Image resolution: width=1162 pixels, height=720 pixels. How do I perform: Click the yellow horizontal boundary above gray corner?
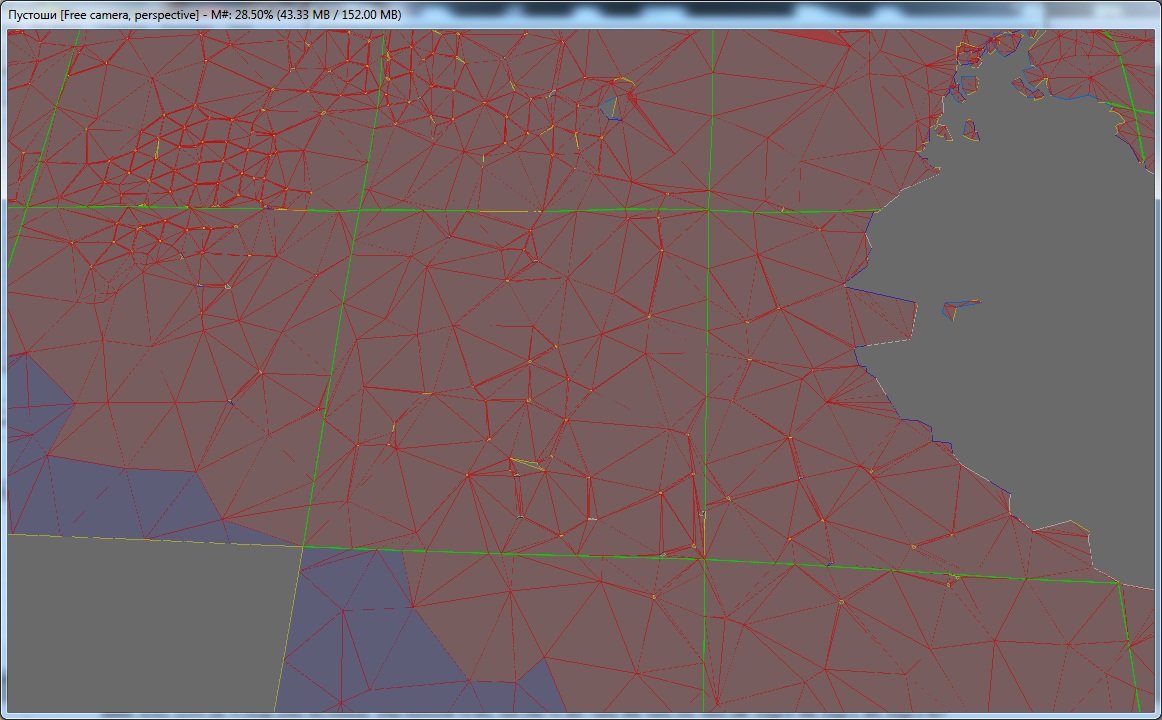[150, 540]
